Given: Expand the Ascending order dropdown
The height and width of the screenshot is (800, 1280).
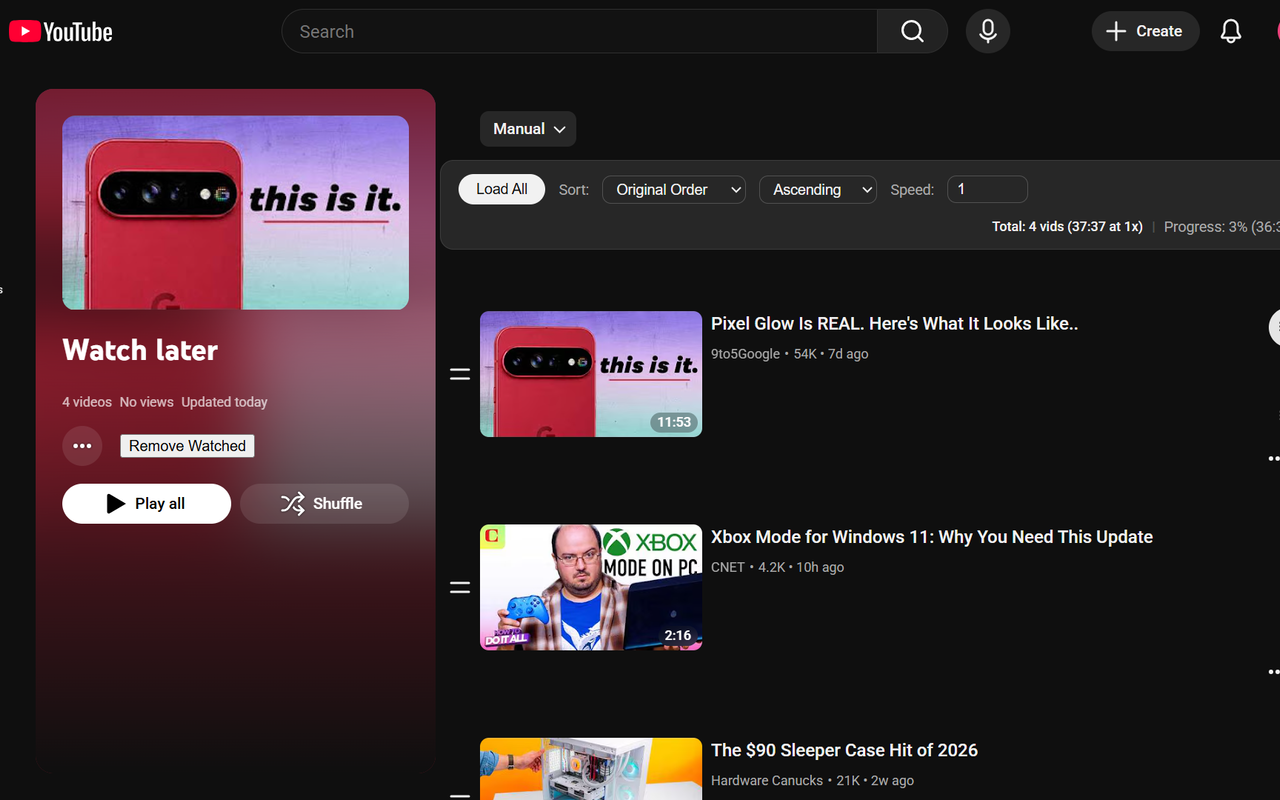Looking at the screenshot, I should pyautogui.click(x=818, y=189).
